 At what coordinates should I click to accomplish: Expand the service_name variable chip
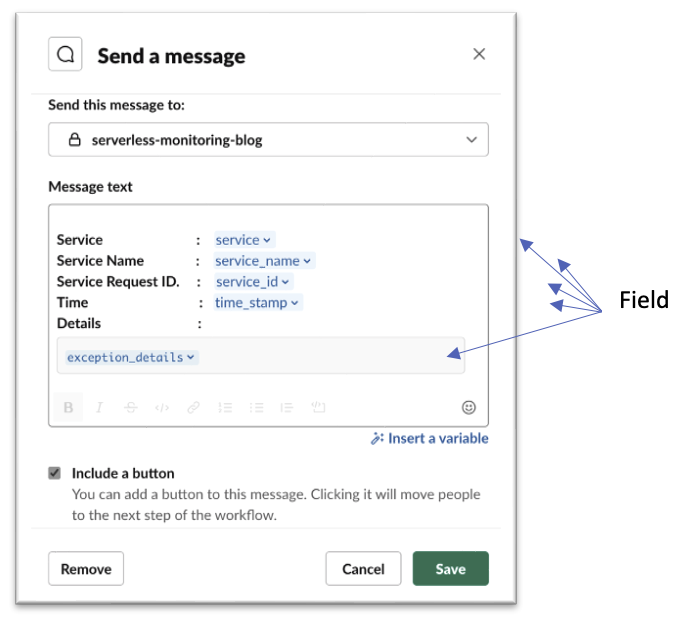[x=264, y=261]
